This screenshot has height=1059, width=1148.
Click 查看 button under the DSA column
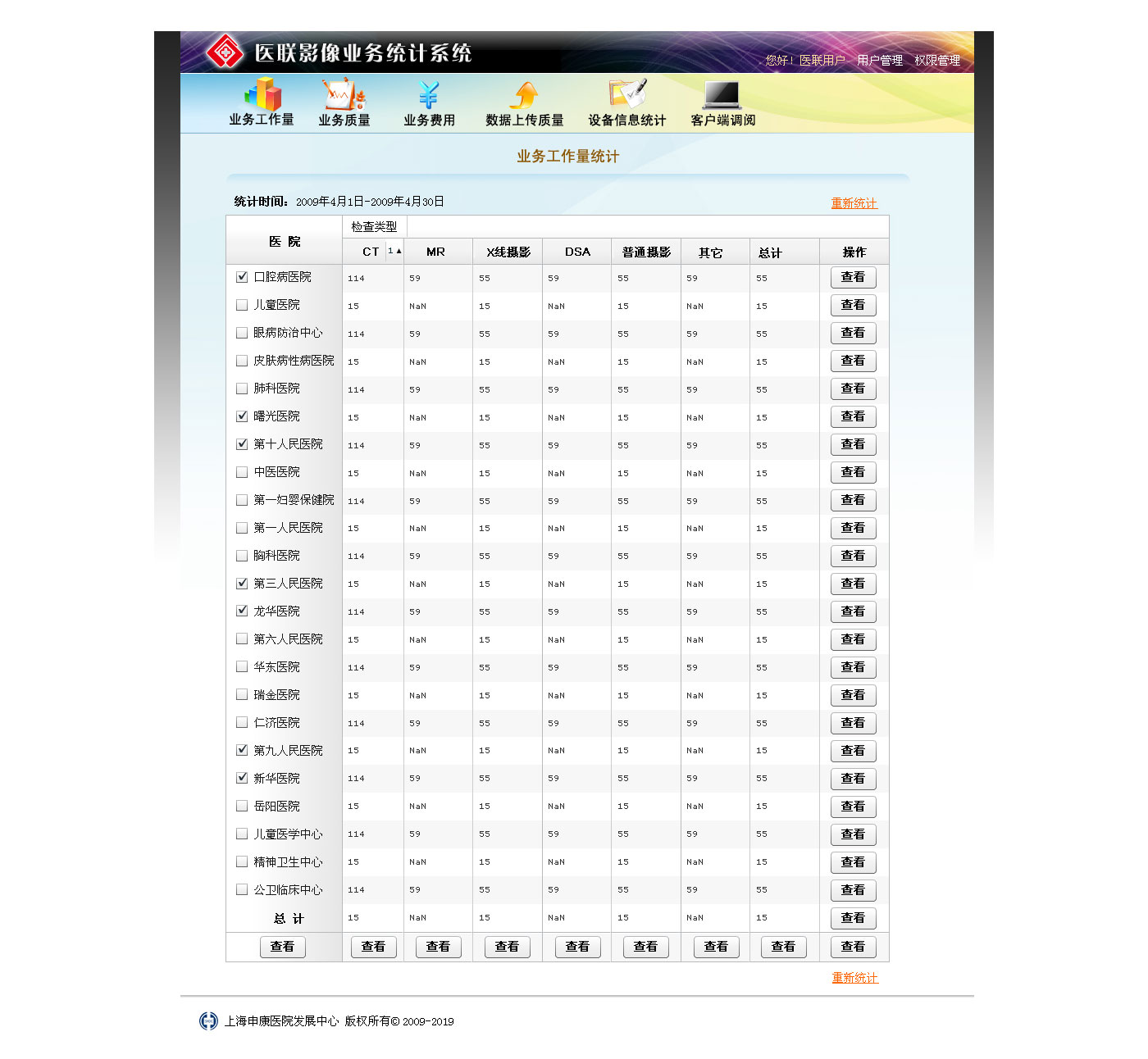(577, 947)
